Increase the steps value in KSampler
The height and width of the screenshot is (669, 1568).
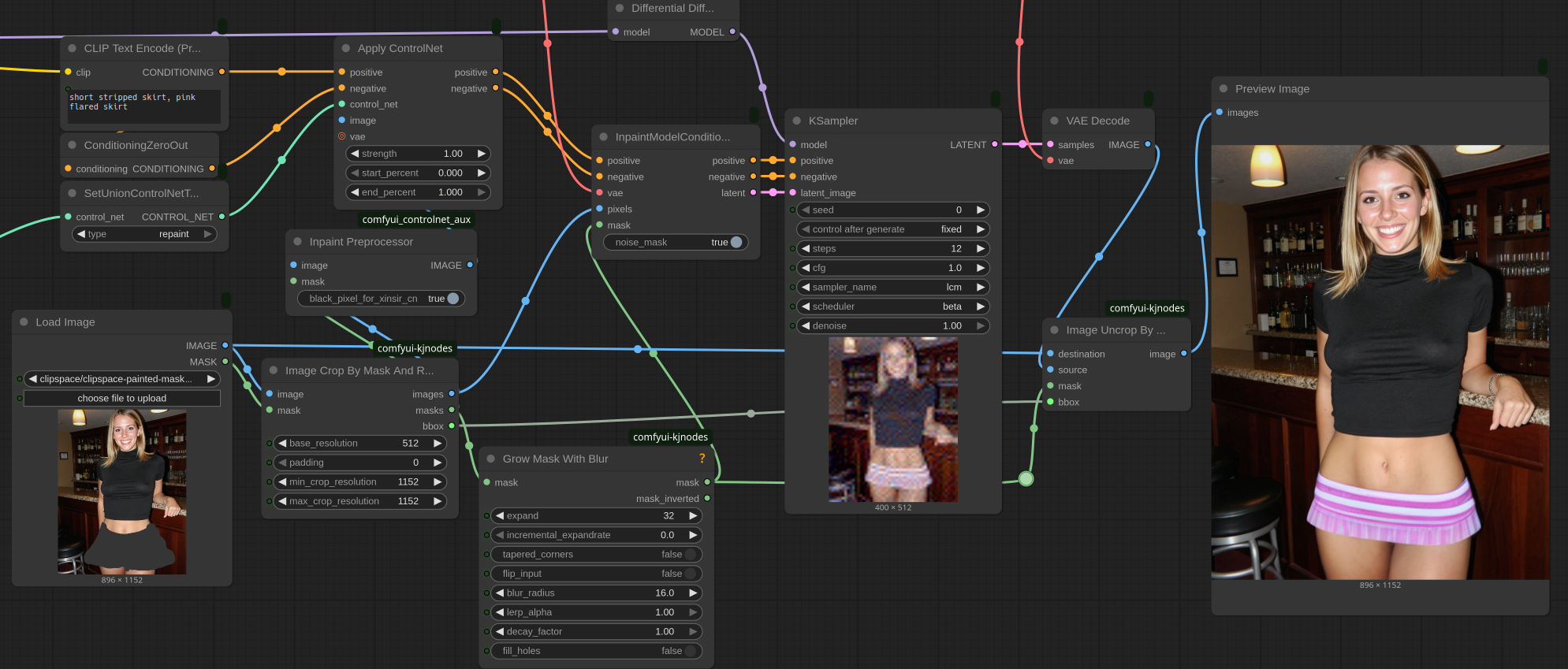pos(981,249)
